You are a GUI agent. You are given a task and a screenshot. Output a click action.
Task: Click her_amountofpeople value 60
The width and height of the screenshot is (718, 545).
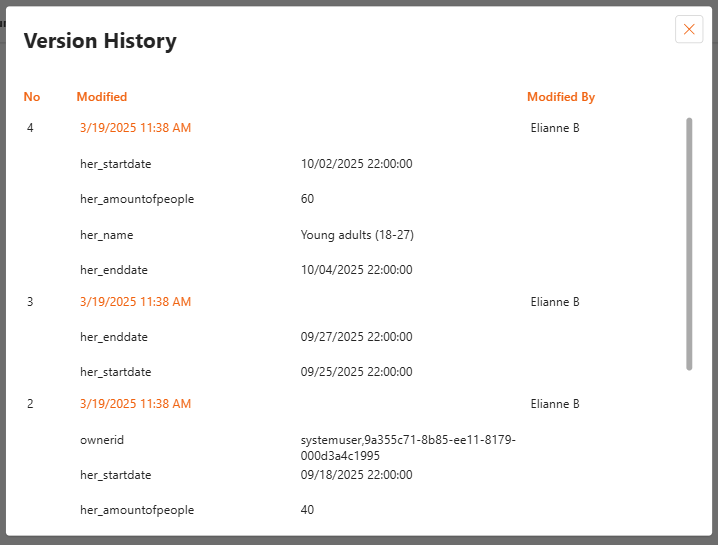[307, 199]
